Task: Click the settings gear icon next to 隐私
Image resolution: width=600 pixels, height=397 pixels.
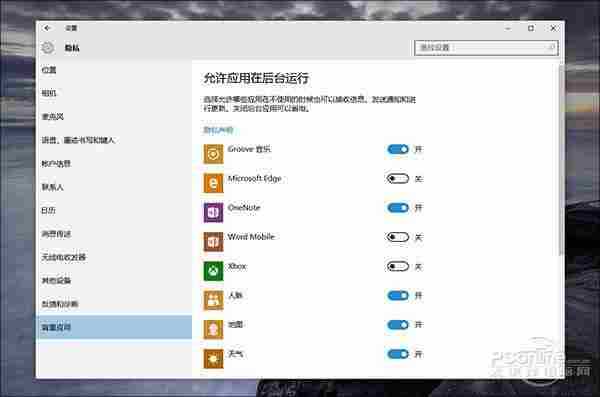Action: coord(47,48)
